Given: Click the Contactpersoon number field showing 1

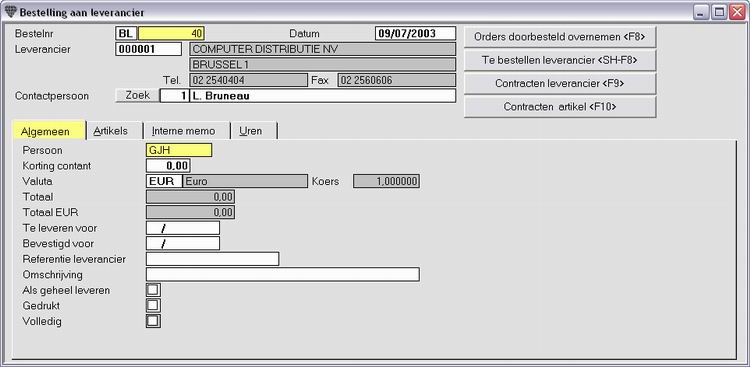Looking at the screenshot, I should point(174,96).
